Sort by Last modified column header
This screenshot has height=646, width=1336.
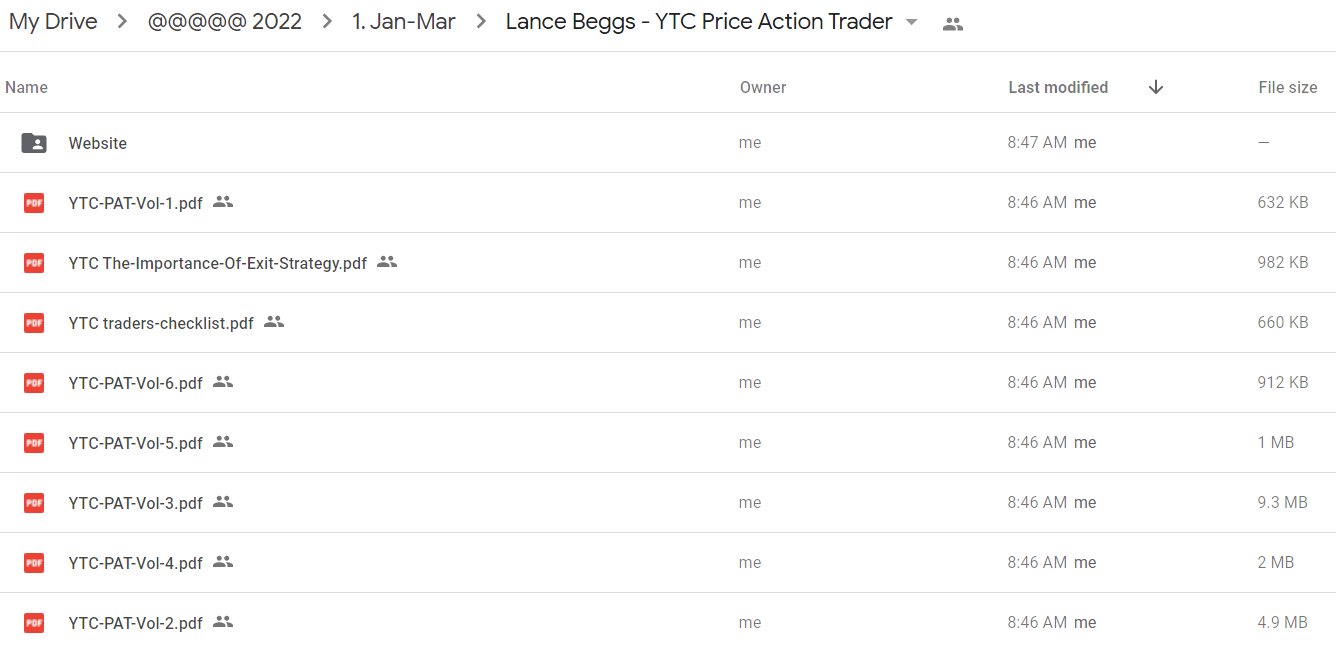pos(1058,87)
